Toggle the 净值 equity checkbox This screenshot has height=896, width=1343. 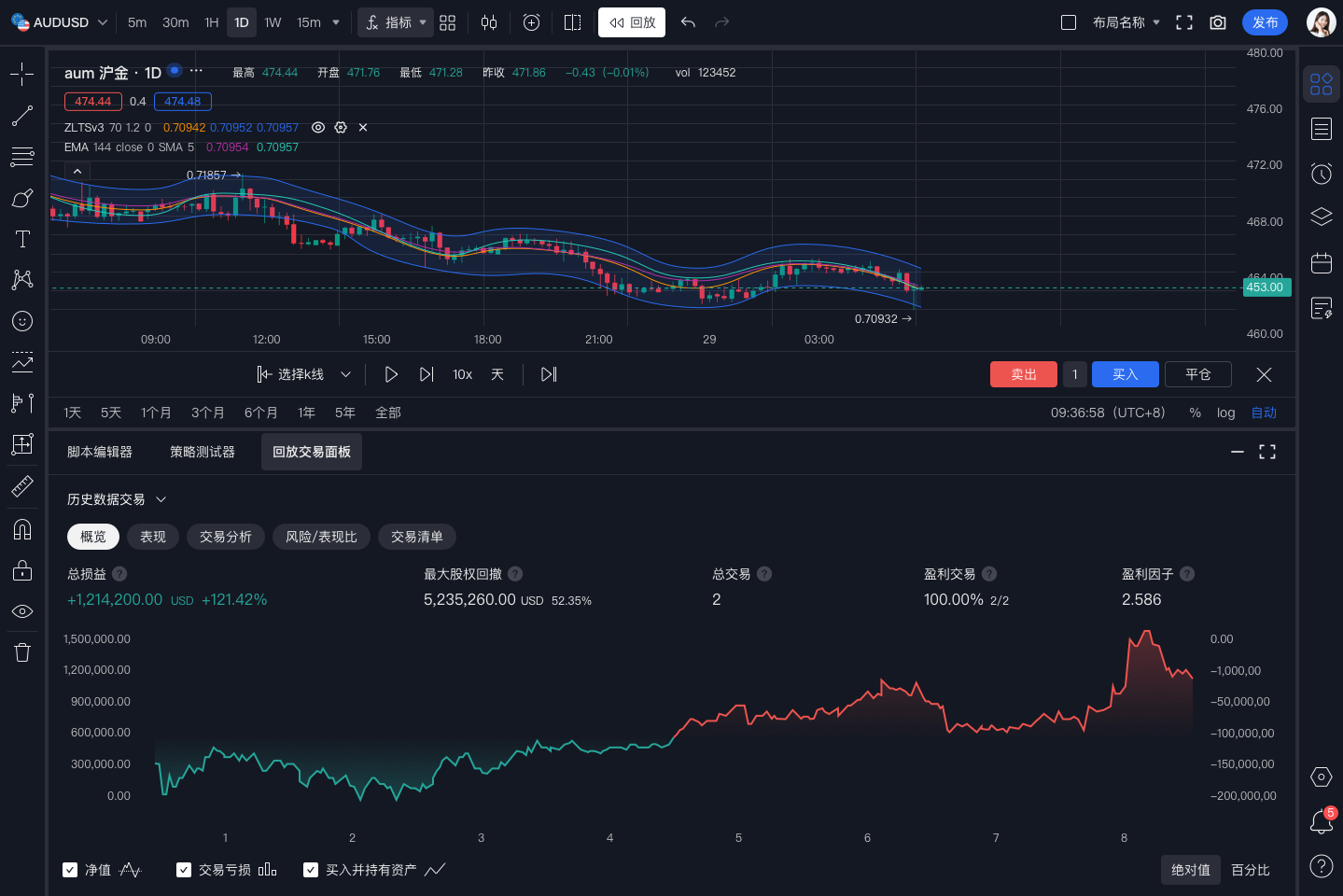(x=70, y=870)
